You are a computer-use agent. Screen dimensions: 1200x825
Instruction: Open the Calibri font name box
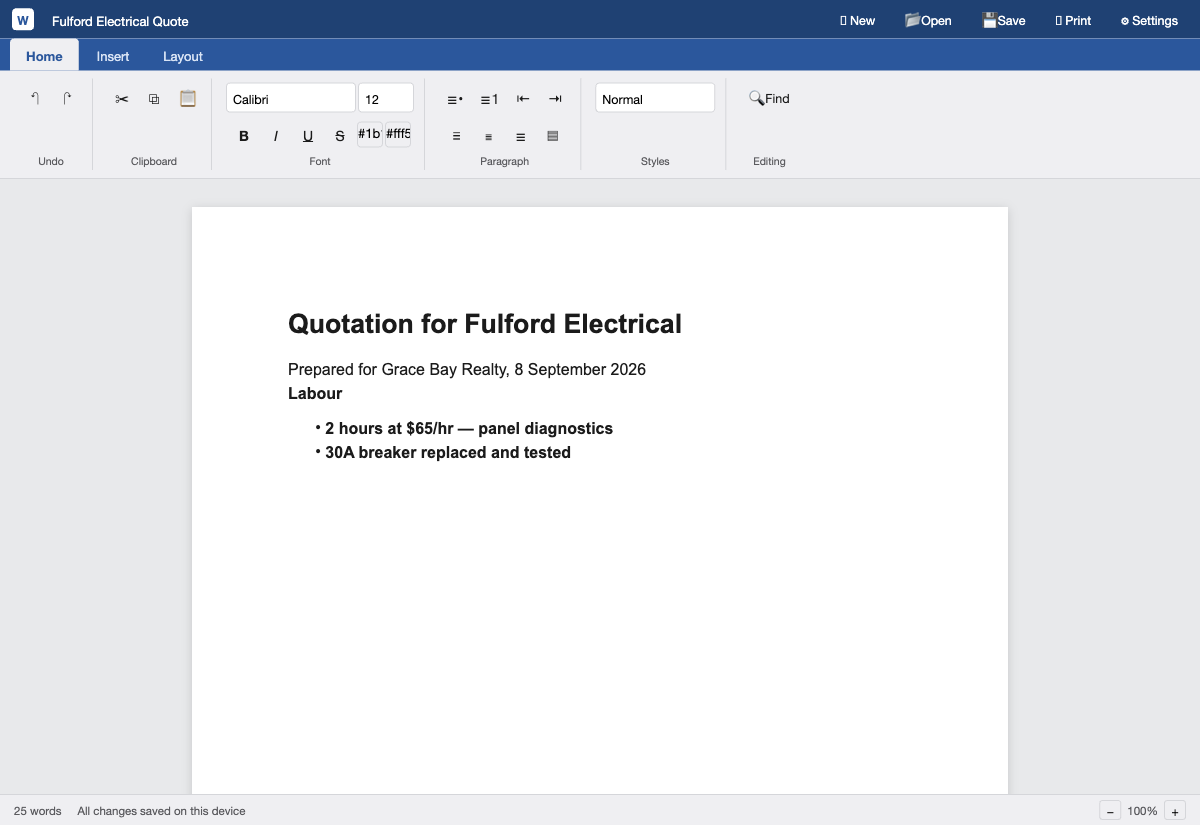pos(291,98)
